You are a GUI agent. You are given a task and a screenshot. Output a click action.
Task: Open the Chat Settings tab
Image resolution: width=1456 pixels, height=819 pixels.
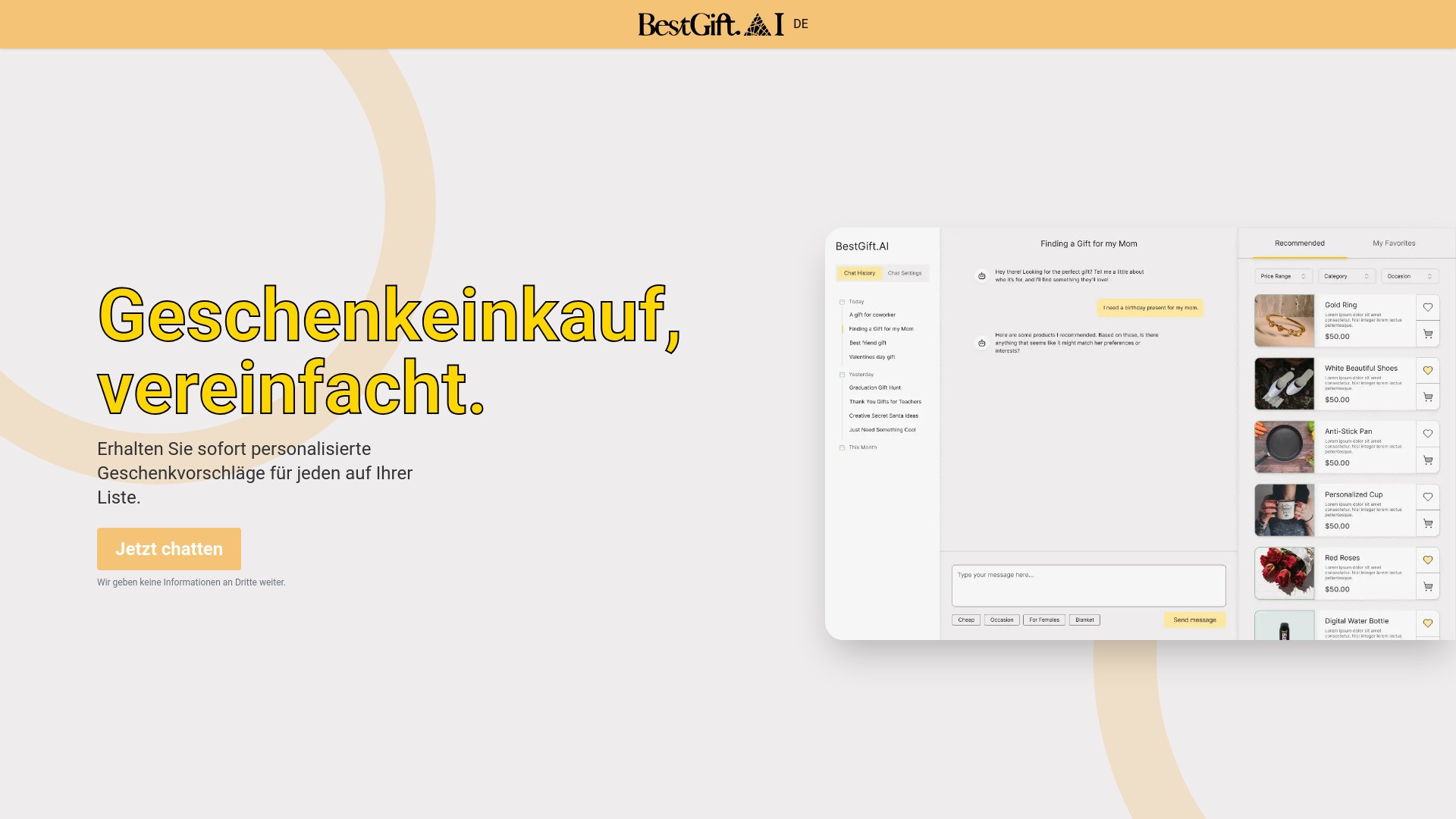pos(905,273)
